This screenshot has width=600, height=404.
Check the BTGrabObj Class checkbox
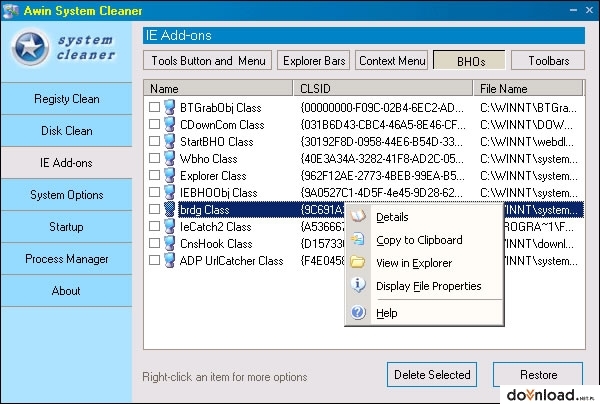coord(154,107)
